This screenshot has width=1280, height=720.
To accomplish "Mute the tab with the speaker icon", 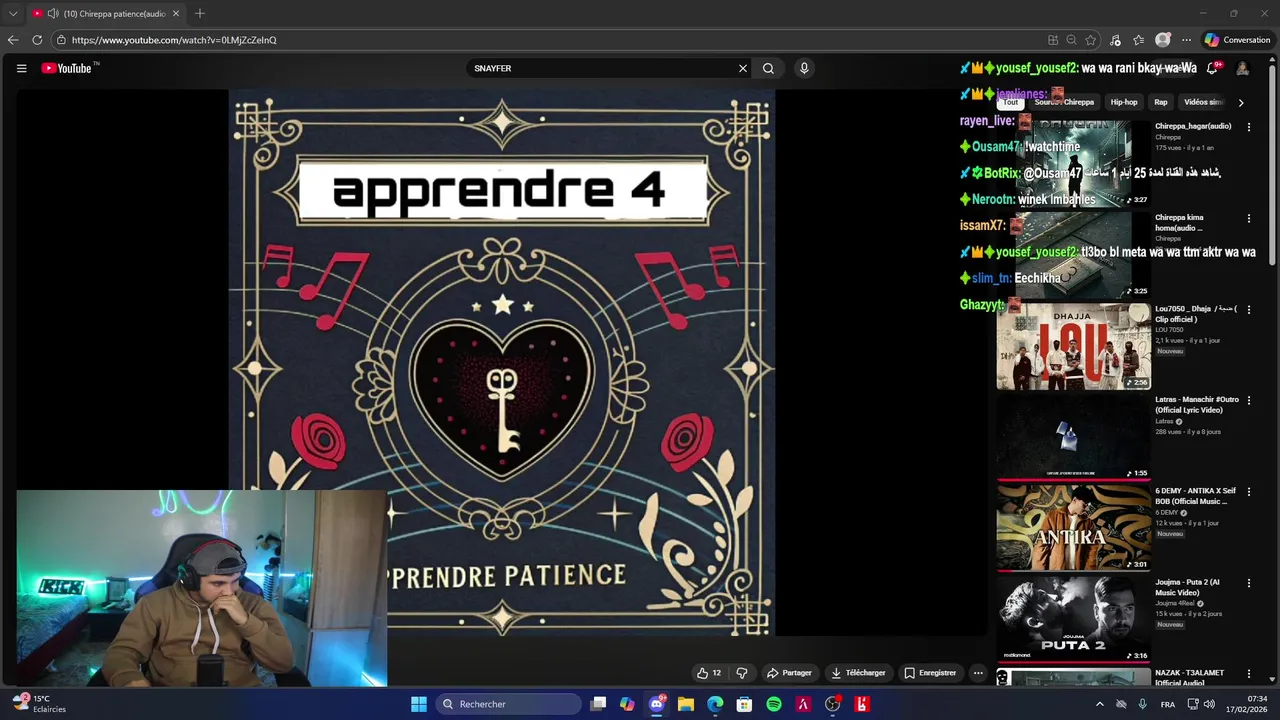I will tap(52, 14).
